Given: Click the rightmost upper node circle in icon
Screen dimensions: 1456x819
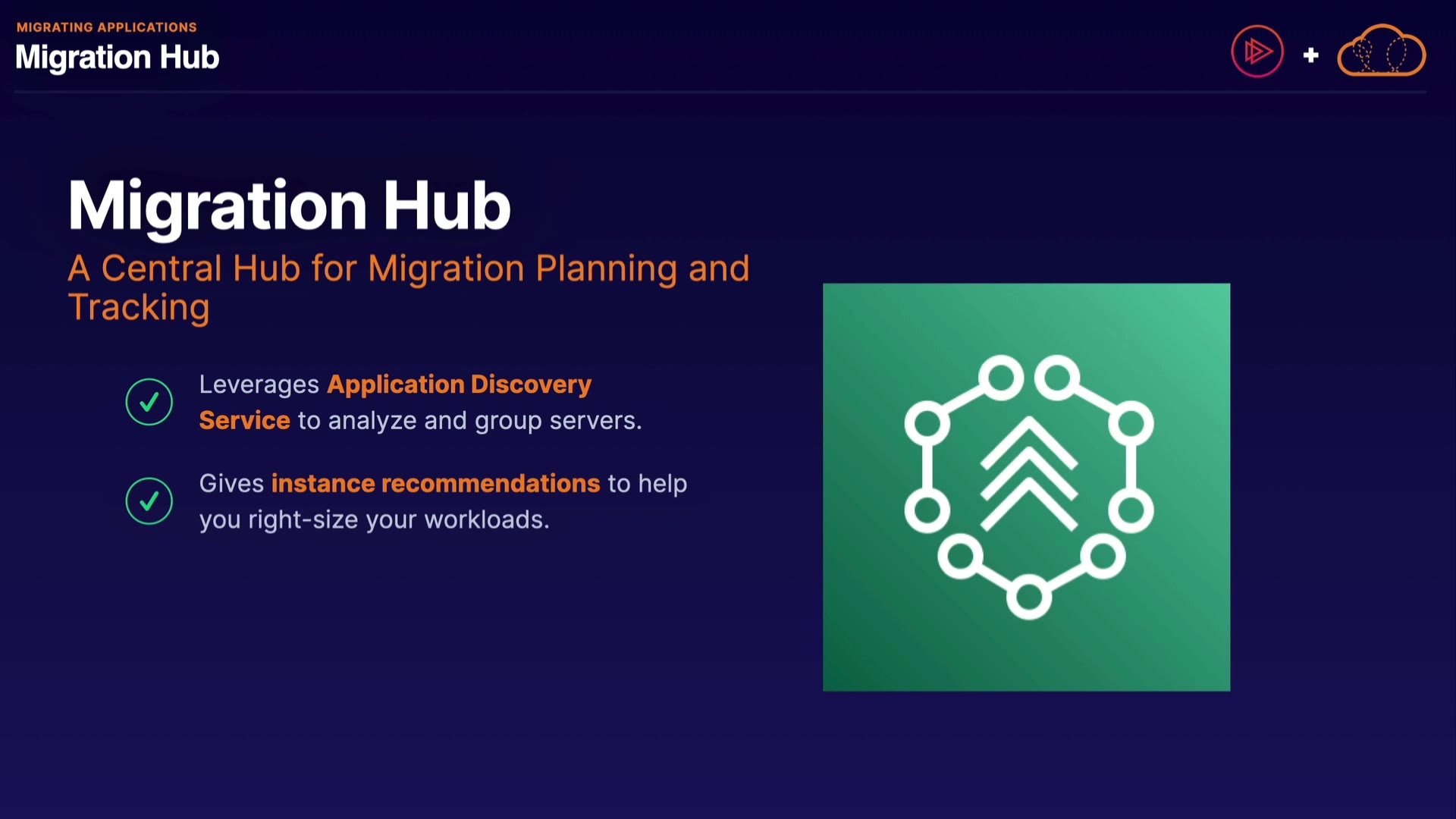Looking at the screenshot, I should click(1131, 423).
